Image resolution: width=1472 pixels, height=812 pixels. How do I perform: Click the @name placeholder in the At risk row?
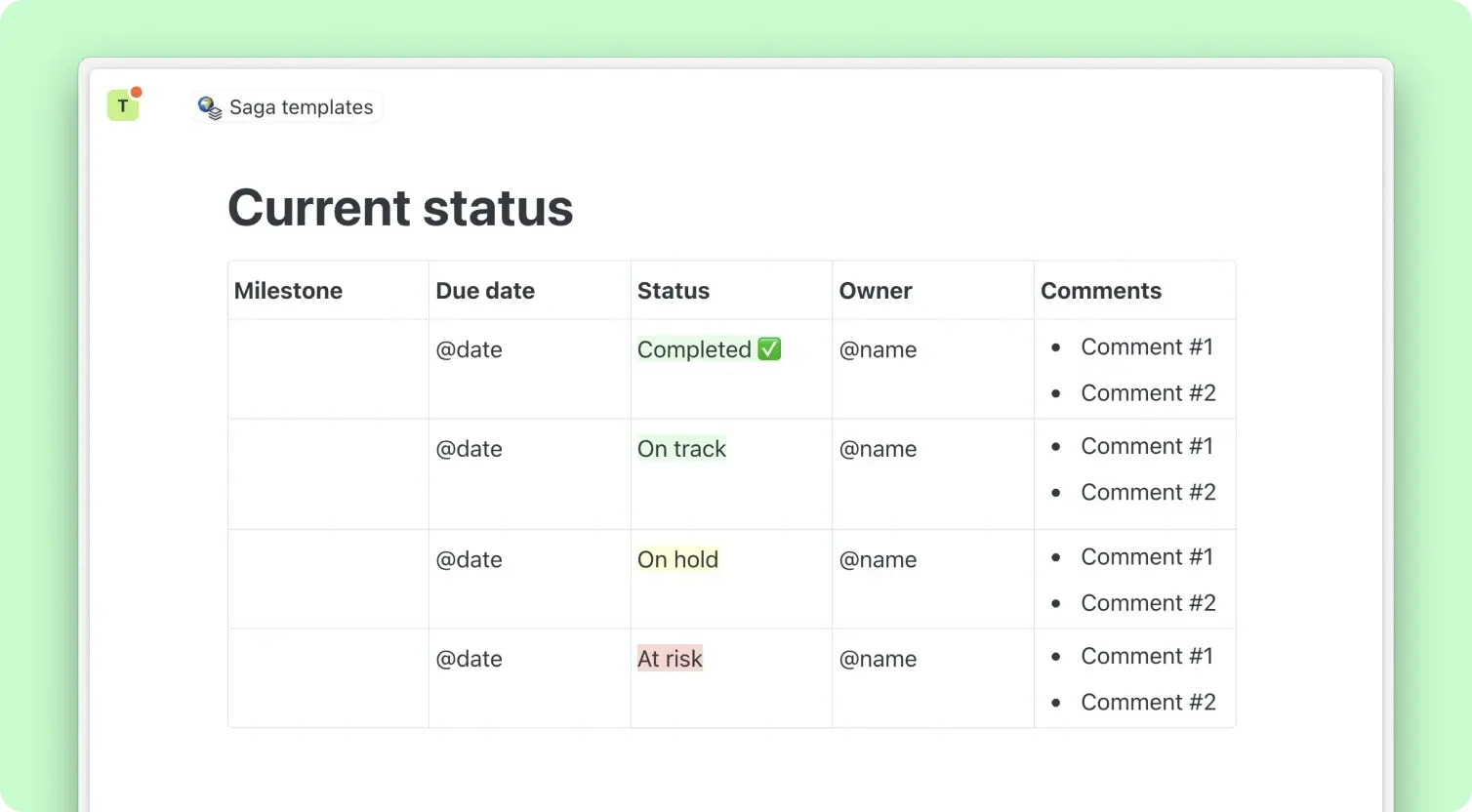(878, 659)
